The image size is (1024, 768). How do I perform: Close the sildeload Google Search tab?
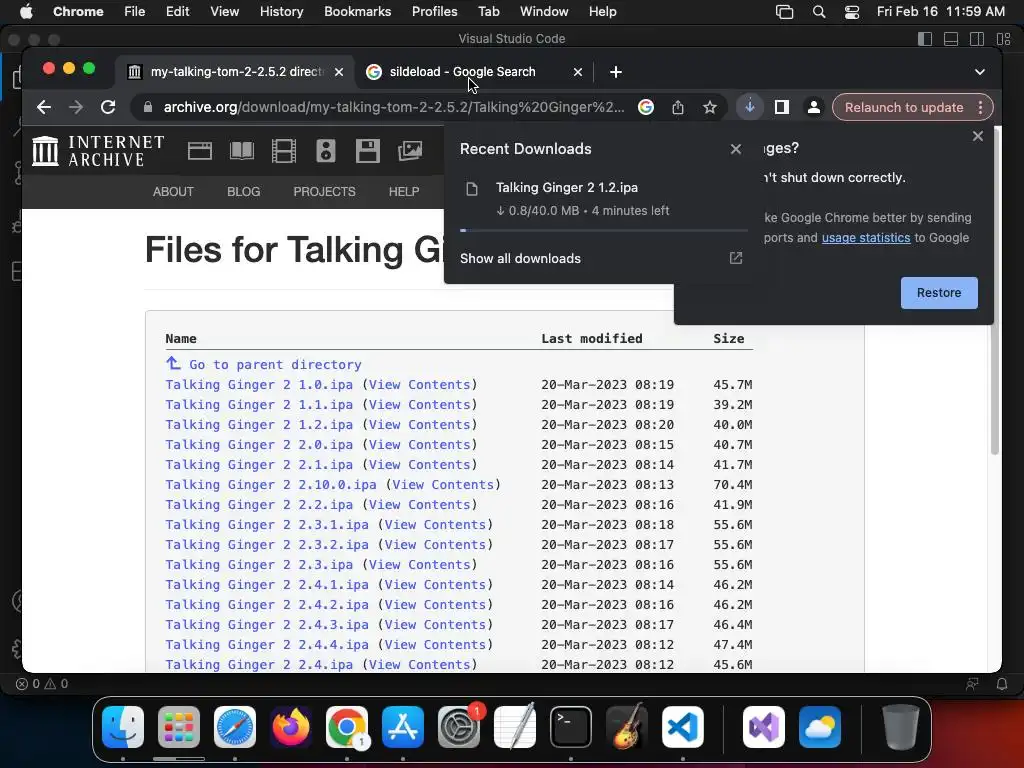point(577,72)
